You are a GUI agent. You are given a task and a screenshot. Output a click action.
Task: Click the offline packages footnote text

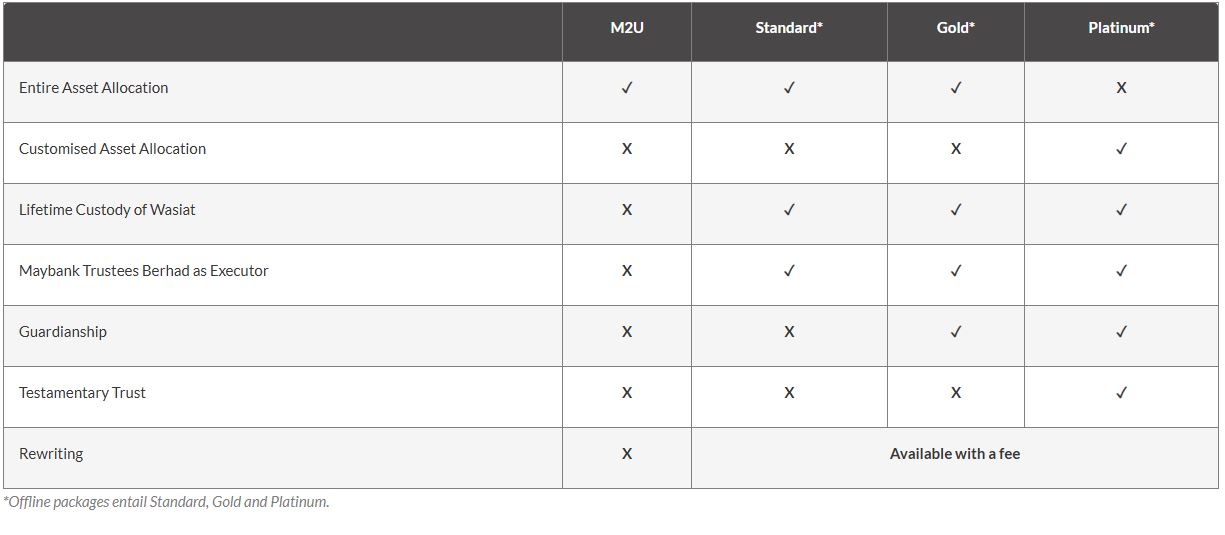166,502
